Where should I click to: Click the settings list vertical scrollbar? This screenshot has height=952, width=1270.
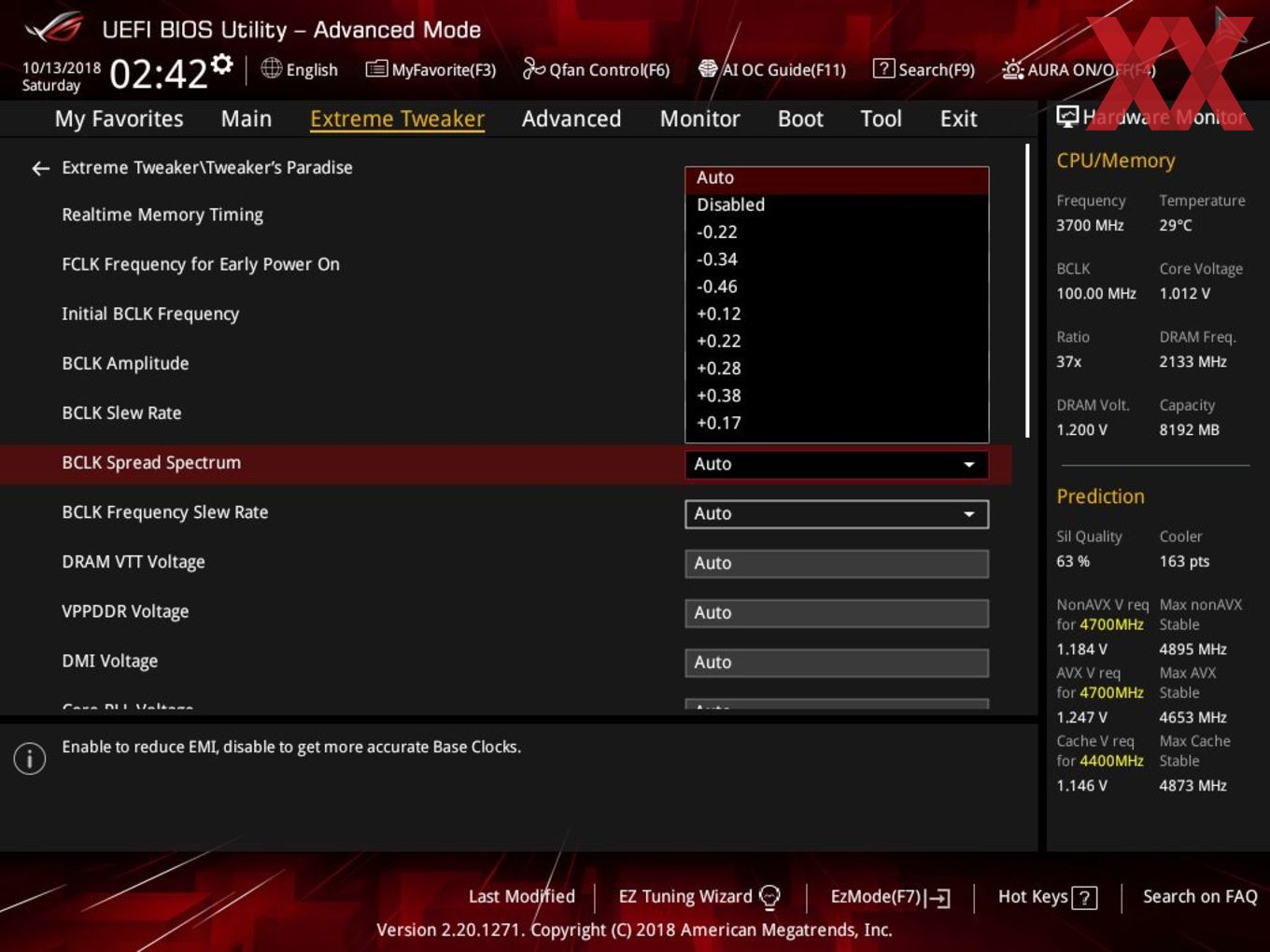tap(1027, 290)
